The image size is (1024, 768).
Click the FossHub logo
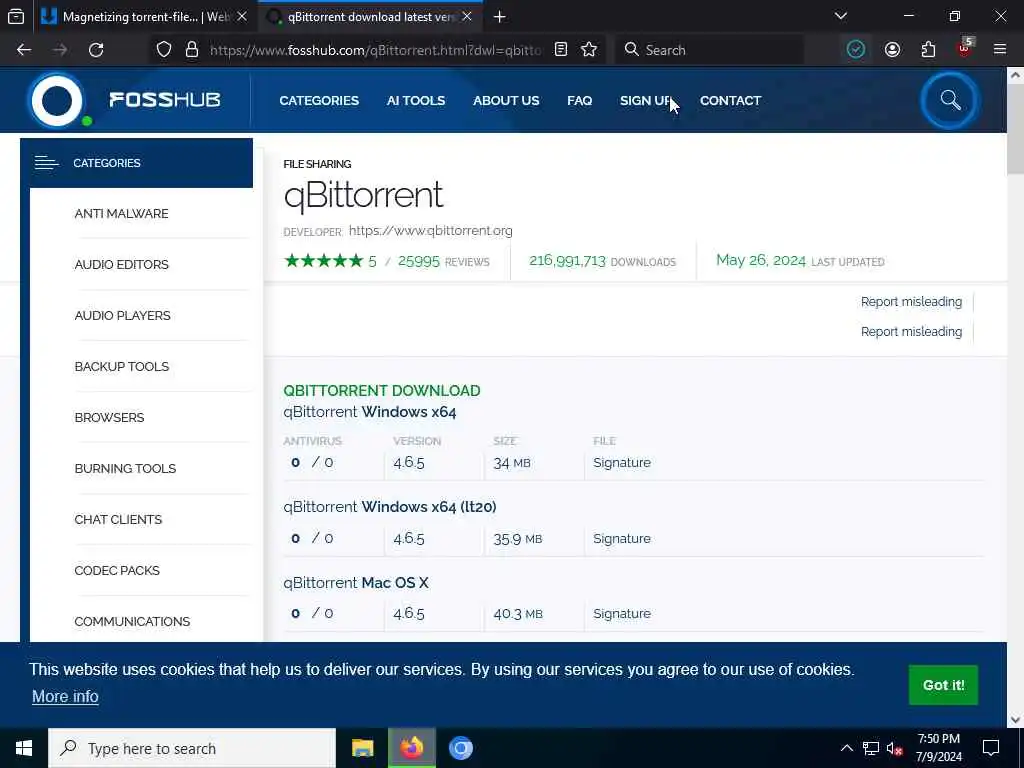click(124, 101)
